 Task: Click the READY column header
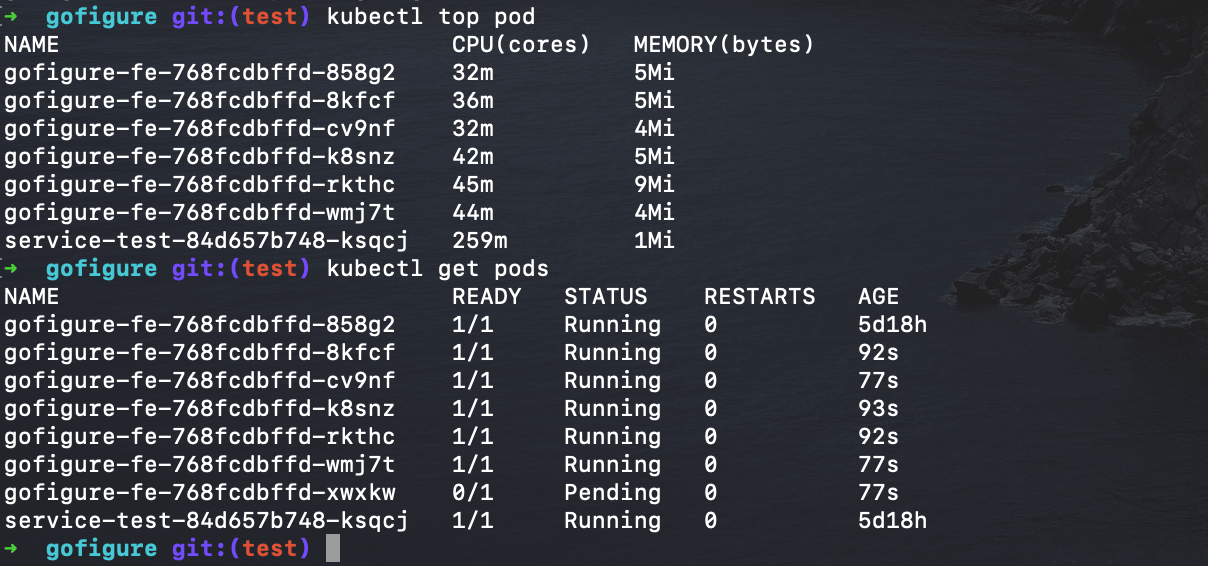pos(487,296)
